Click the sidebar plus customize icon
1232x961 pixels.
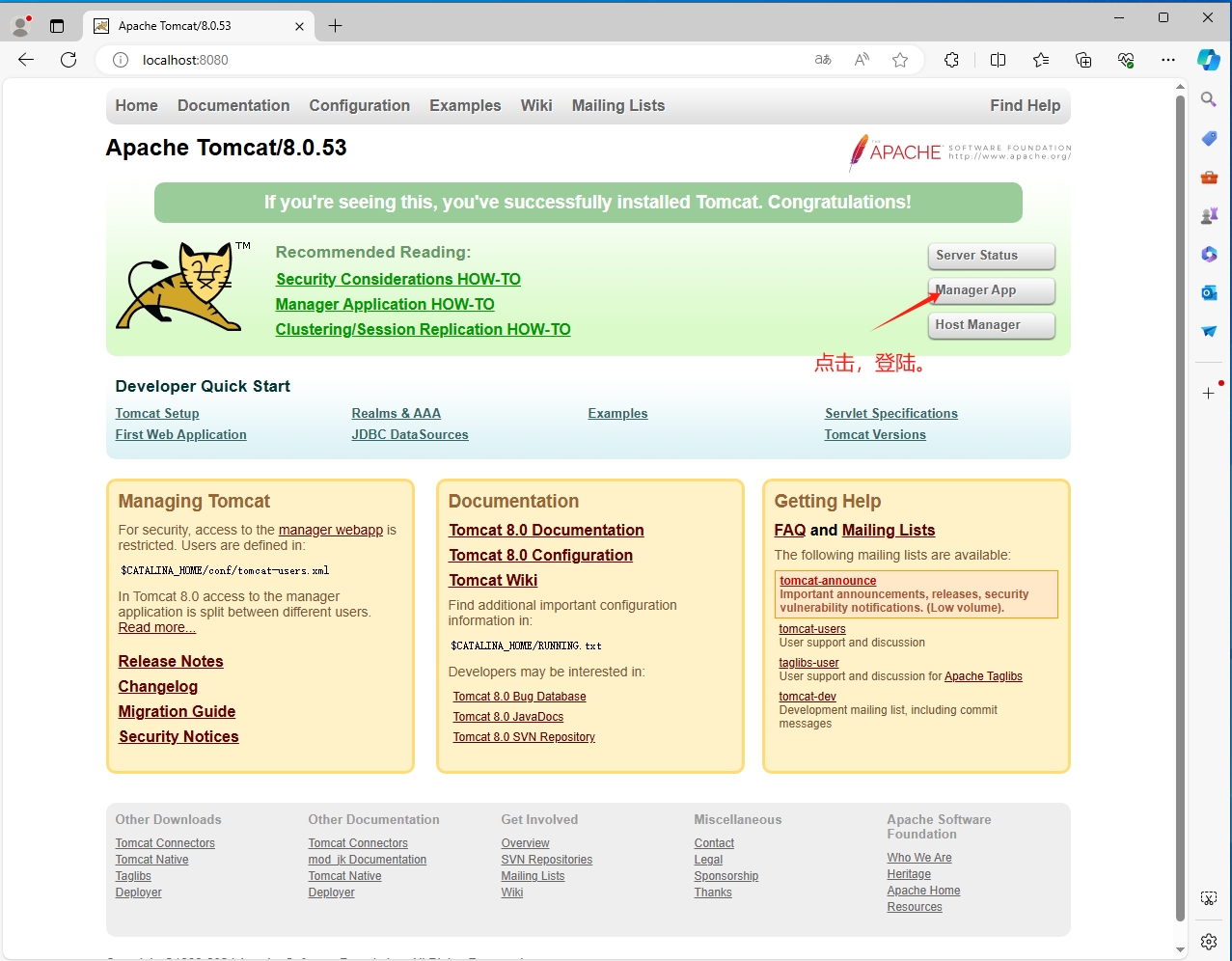pos(1209,393)
